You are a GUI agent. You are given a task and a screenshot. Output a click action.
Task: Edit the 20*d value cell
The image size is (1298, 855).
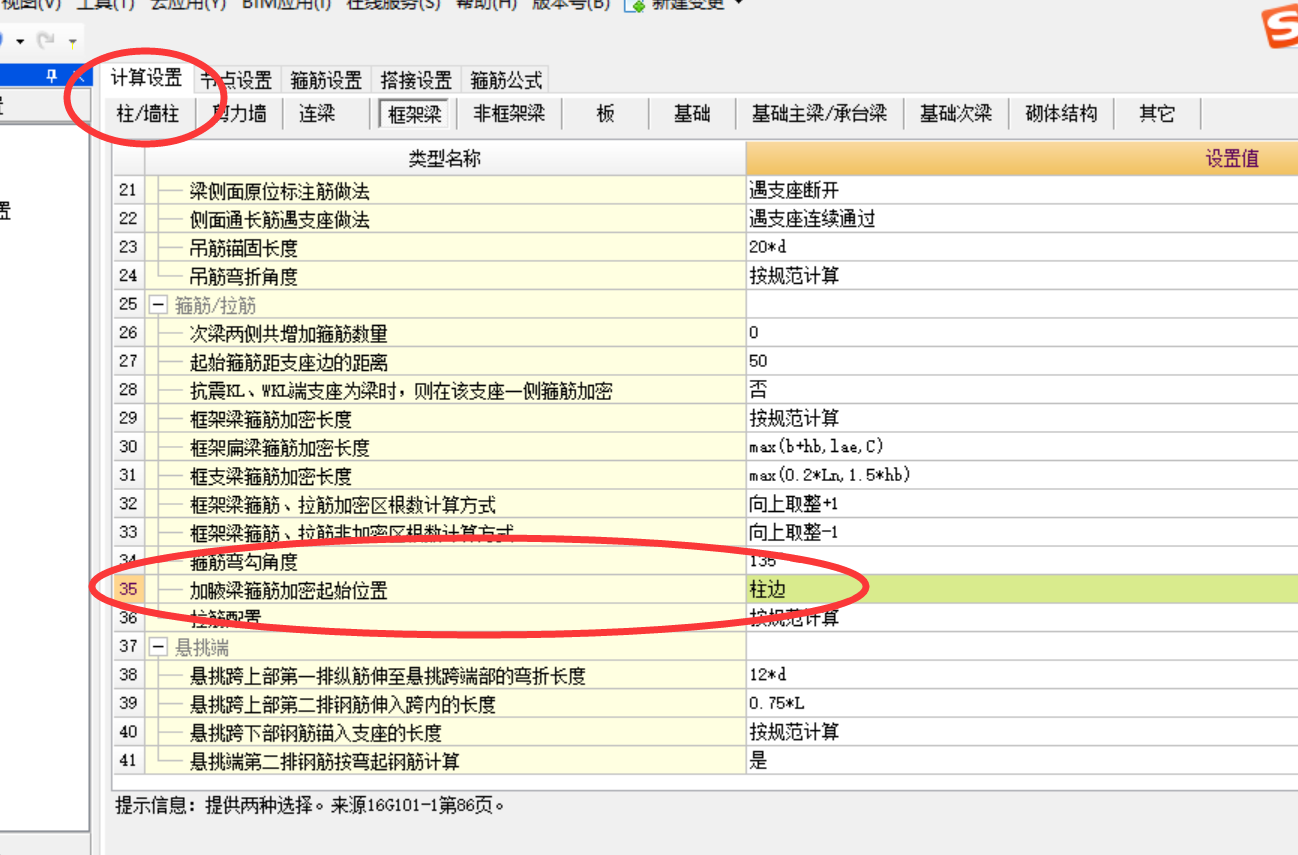point(1022,247)
